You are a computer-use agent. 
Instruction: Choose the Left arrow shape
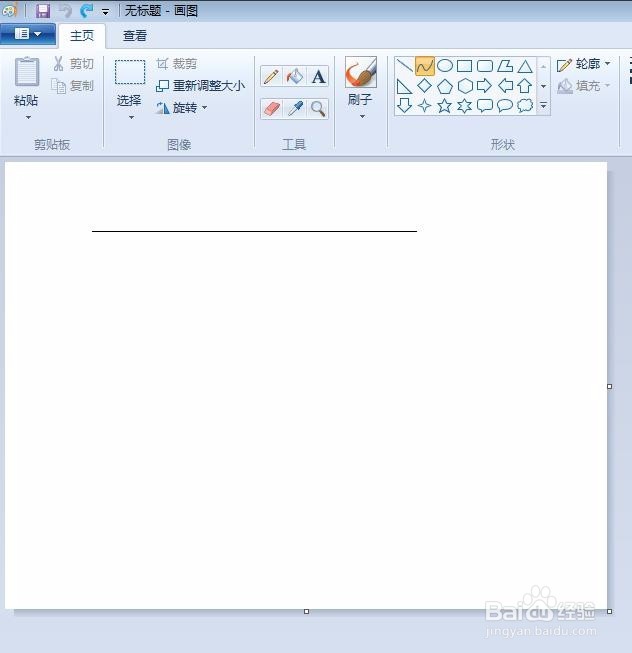pyautogui.click(x=505, y=86)
